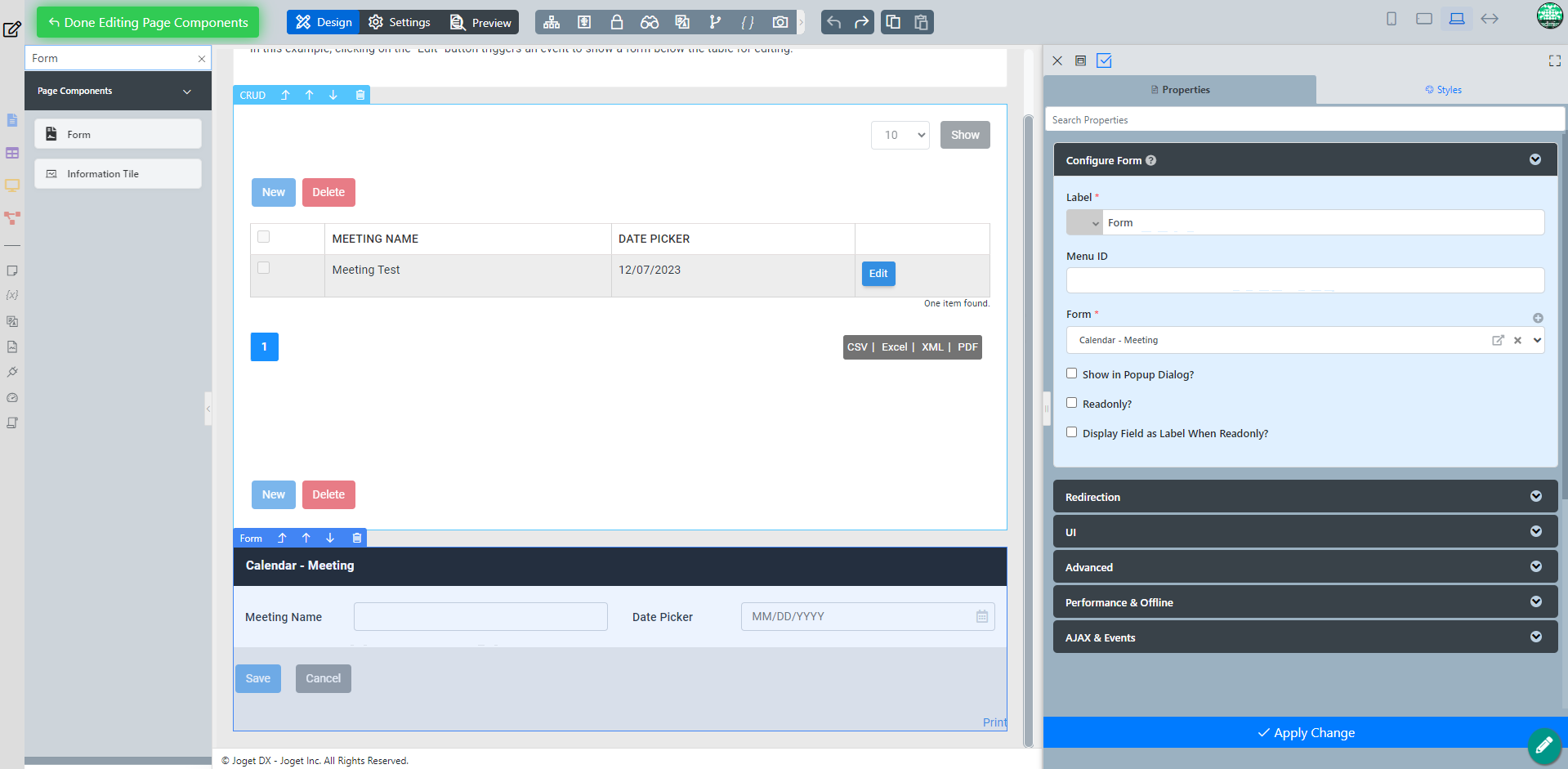Open the translation icon in top toolbar

coord(682,22)
